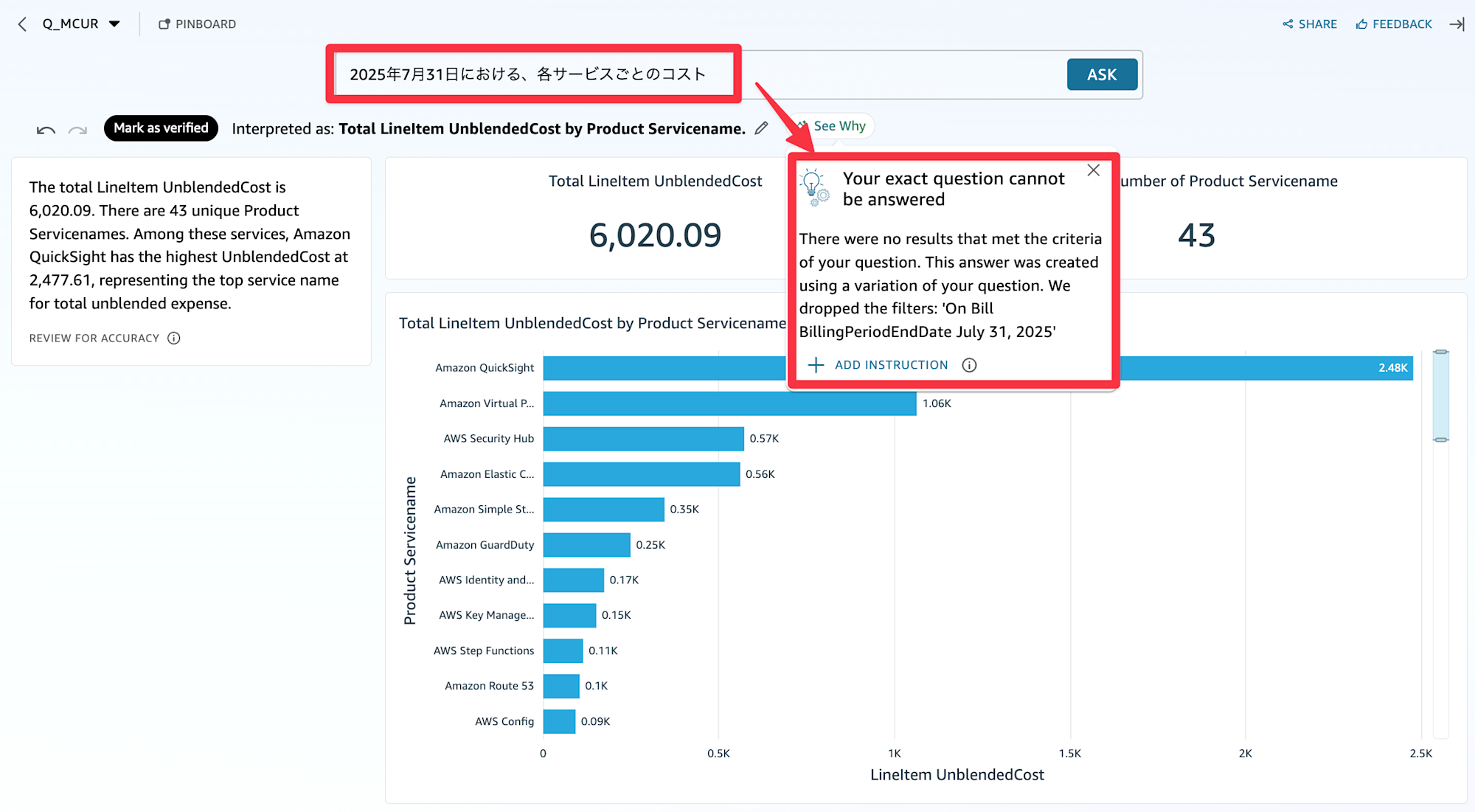Select the AWS Config bar
Image resolution: width=1475 pixels, height=812 pixels.
point(559,721)
